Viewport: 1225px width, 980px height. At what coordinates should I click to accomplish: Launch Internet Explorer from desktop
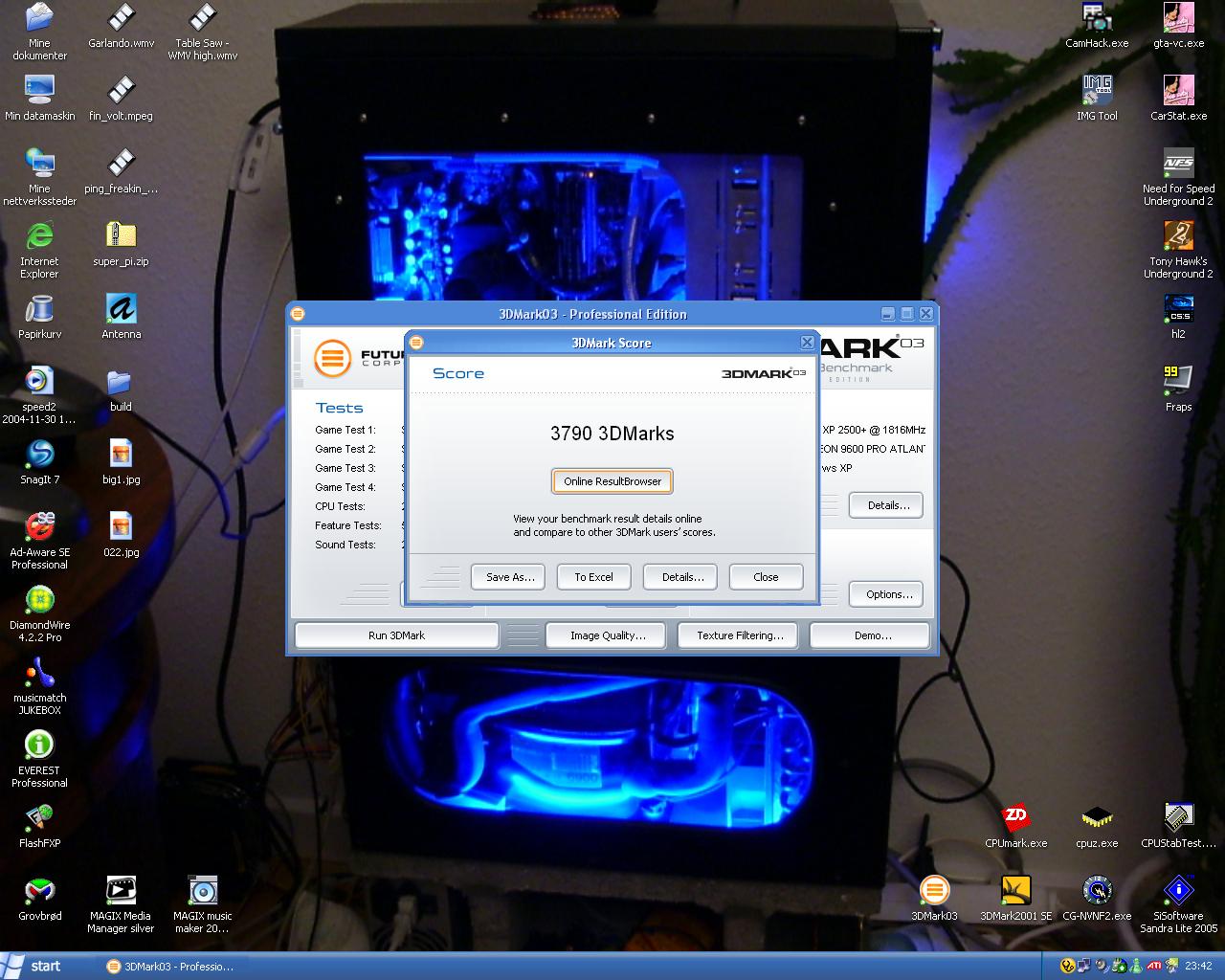[39, 236]
